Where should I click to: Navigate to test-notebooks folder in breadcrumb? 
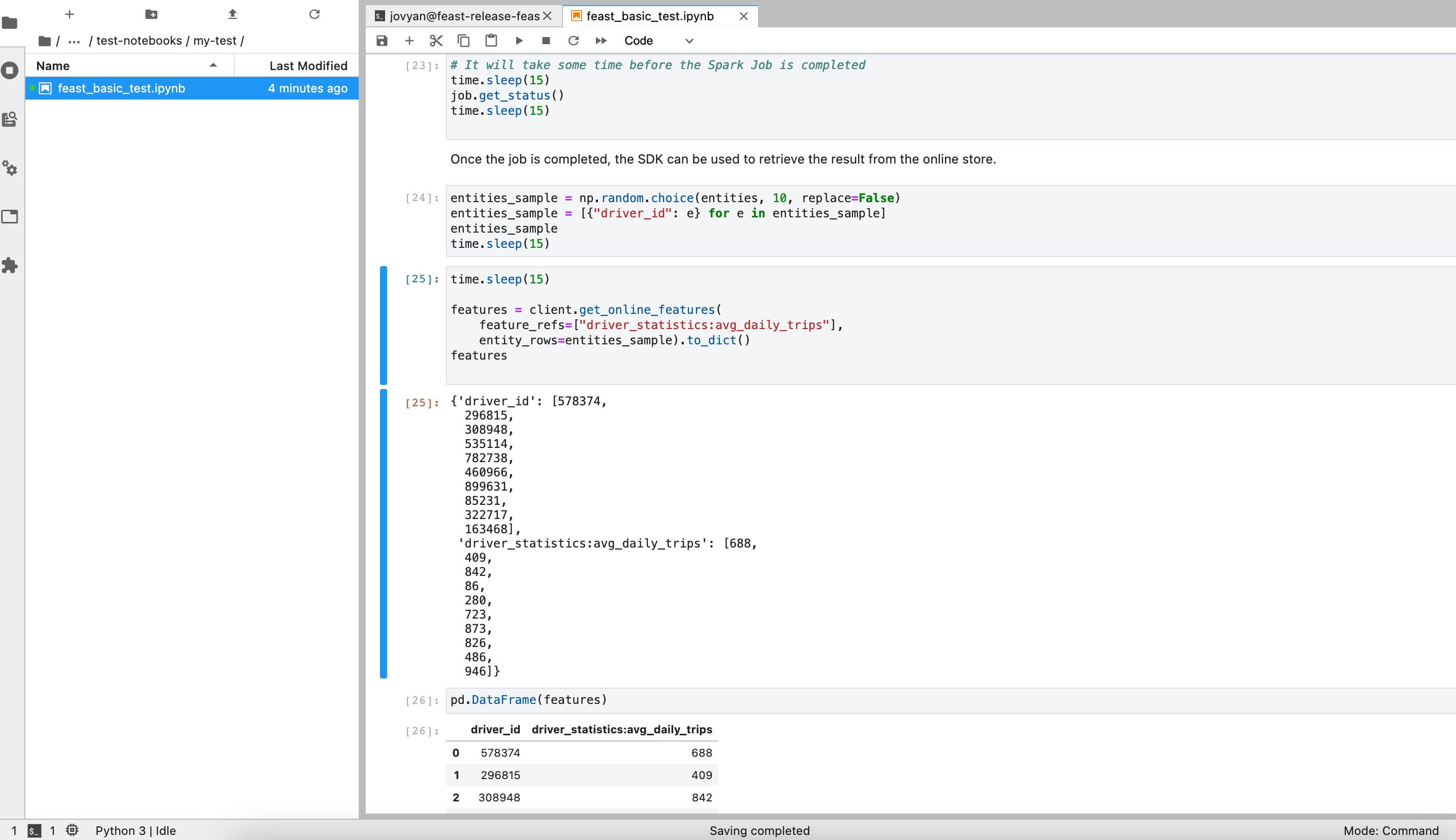tap(139, 41)
